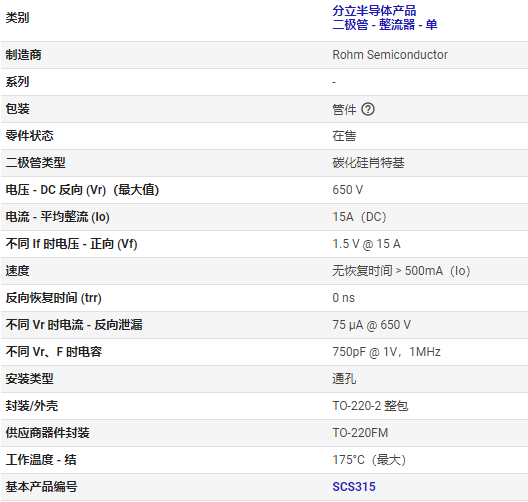The image size is (528, 502).
Task: Click the TO-220FM supplier package value
Action: tap(360, 433)
